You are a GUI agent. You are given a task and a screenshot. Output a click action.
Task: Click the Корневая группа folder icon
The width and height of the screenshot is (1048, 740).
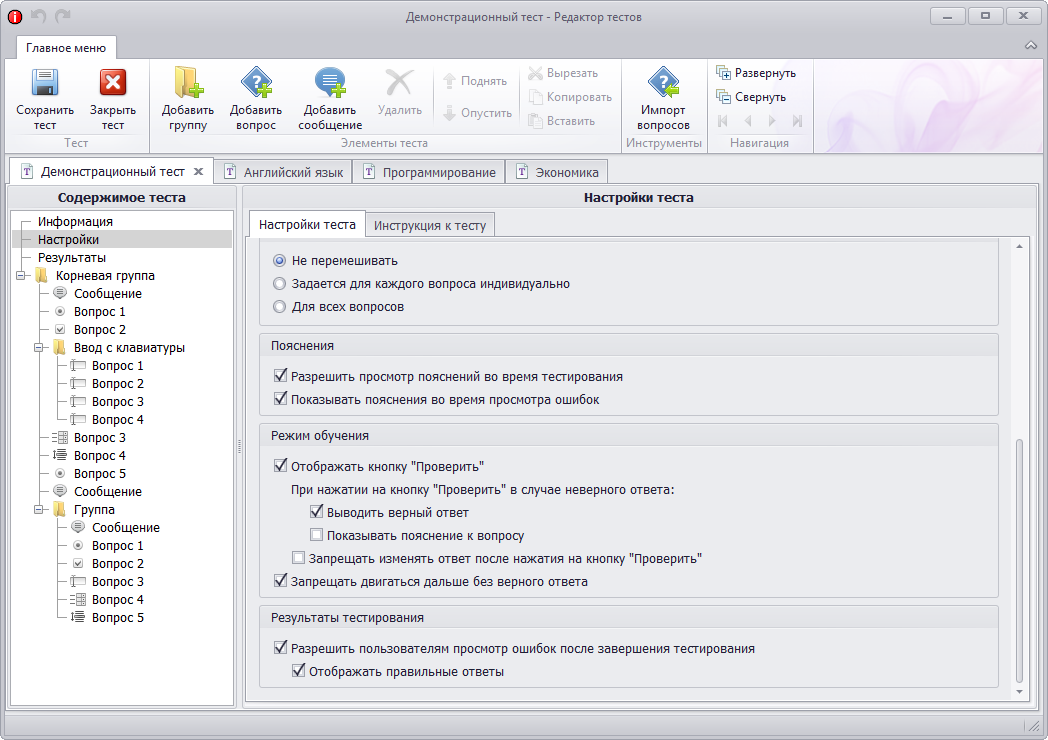[41, 275]
